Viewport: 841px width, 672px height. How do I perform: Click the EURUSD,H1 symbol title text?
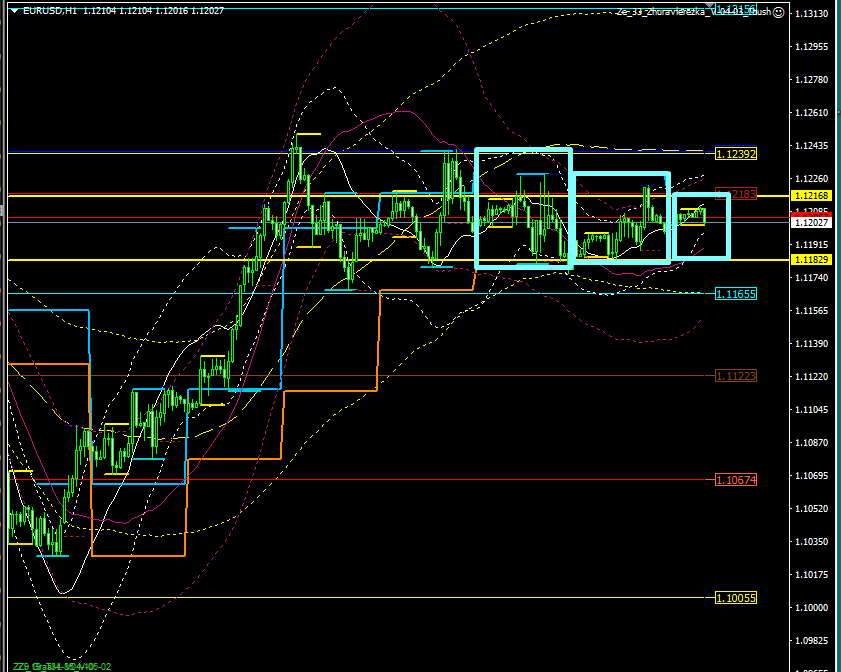(x=41, y=11)
